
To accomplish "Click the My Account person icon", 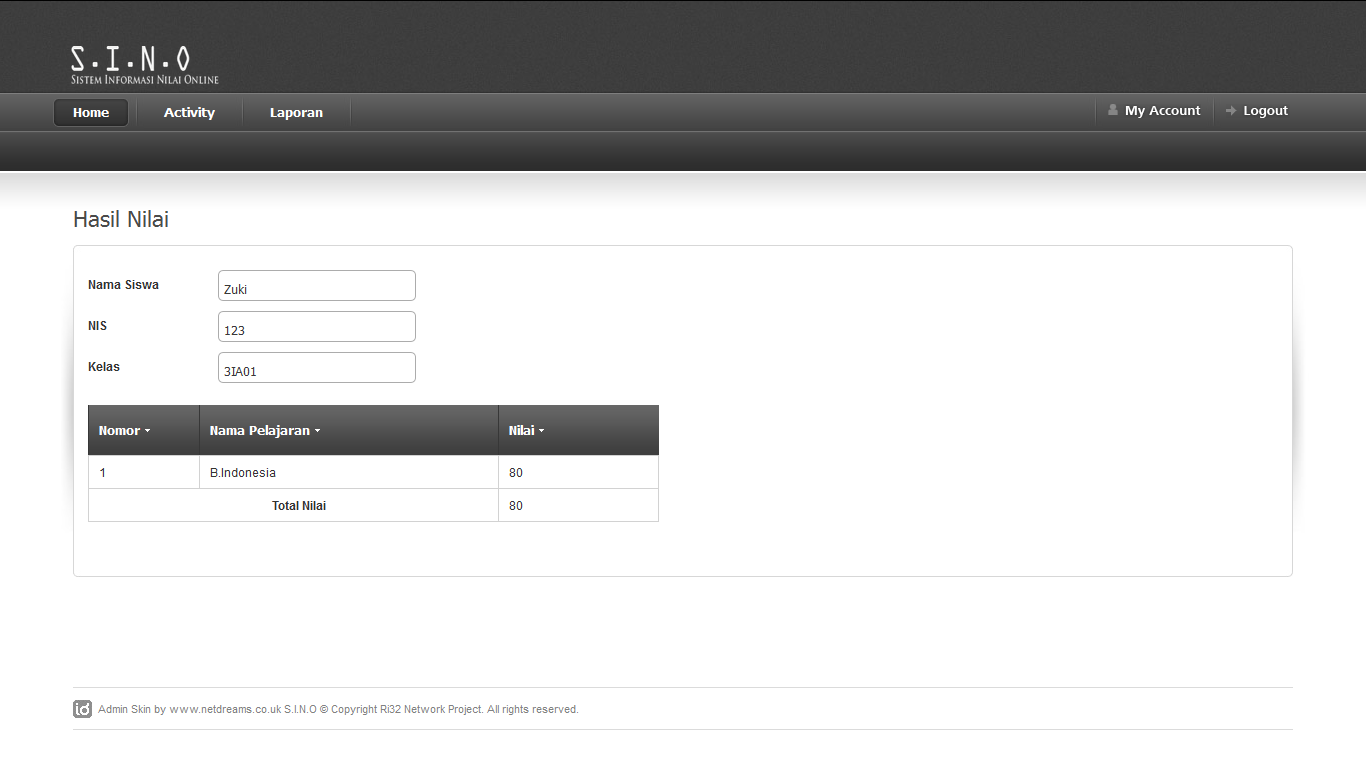I will [x=1113, y=110].
